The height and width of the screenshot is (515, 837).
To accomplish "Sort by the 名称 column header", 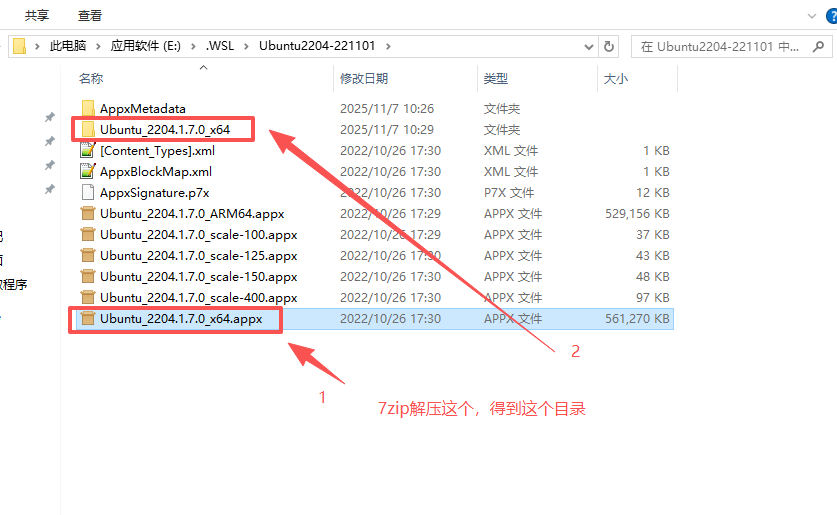I will tap(91, 78).
